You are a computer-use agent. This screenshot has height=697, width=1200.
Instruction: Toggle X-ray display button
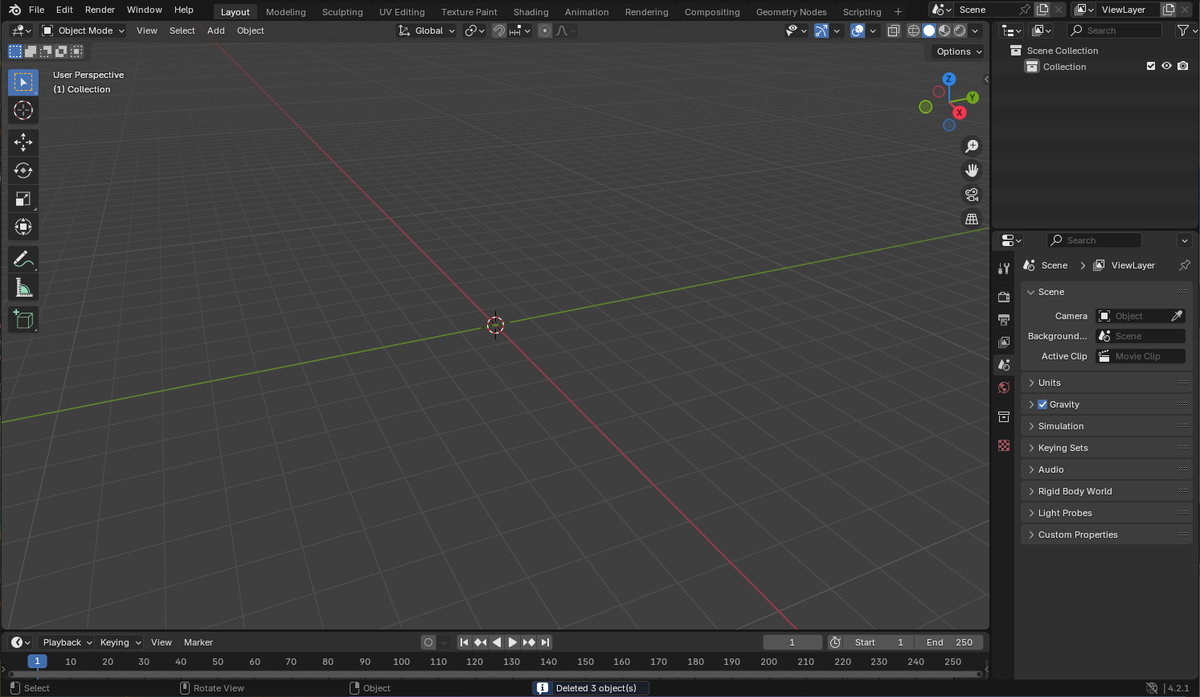tap(894, 30)
